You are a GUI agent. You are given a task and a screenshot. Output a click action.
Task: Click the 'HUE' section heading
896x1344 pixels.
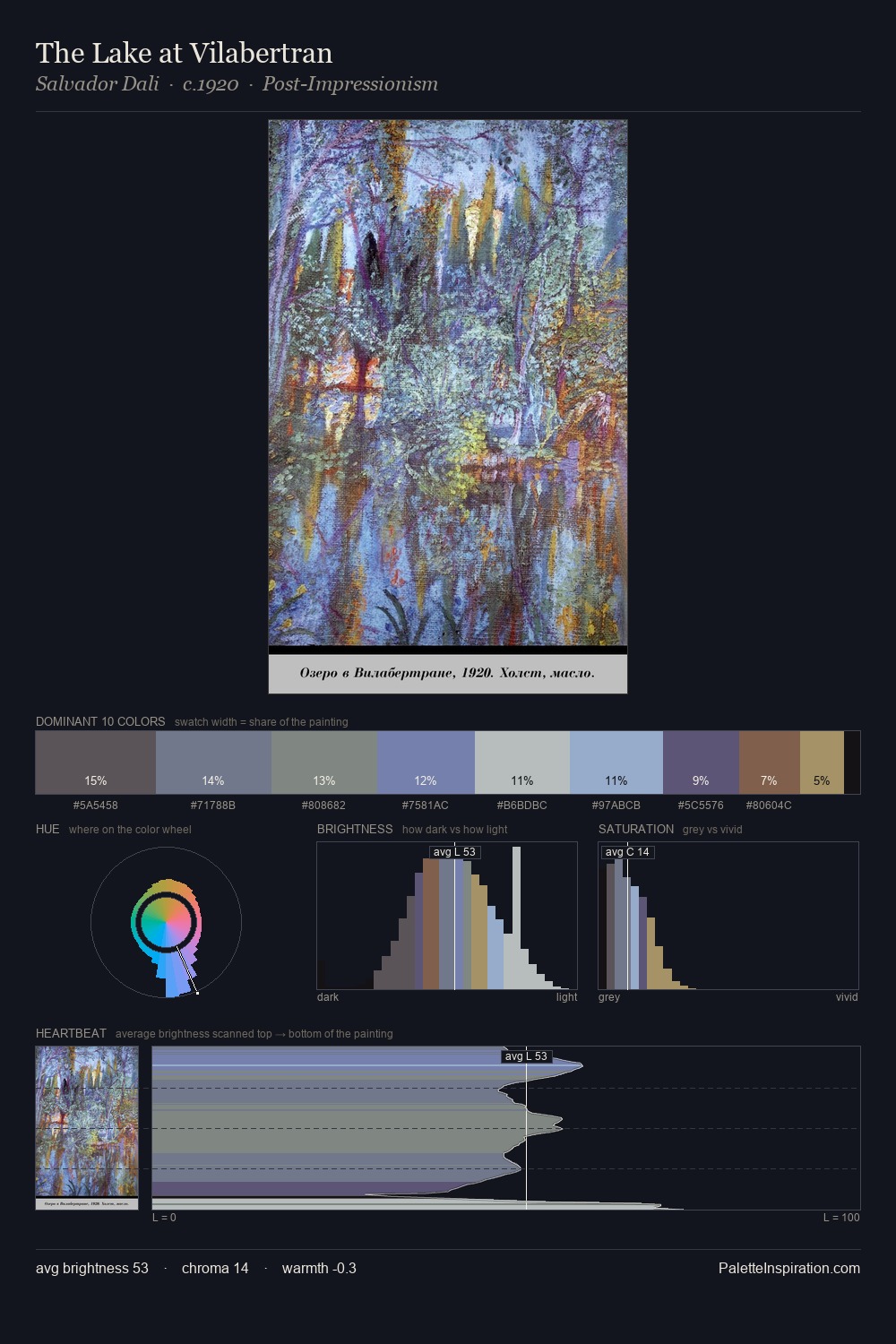tap(47, 829)
